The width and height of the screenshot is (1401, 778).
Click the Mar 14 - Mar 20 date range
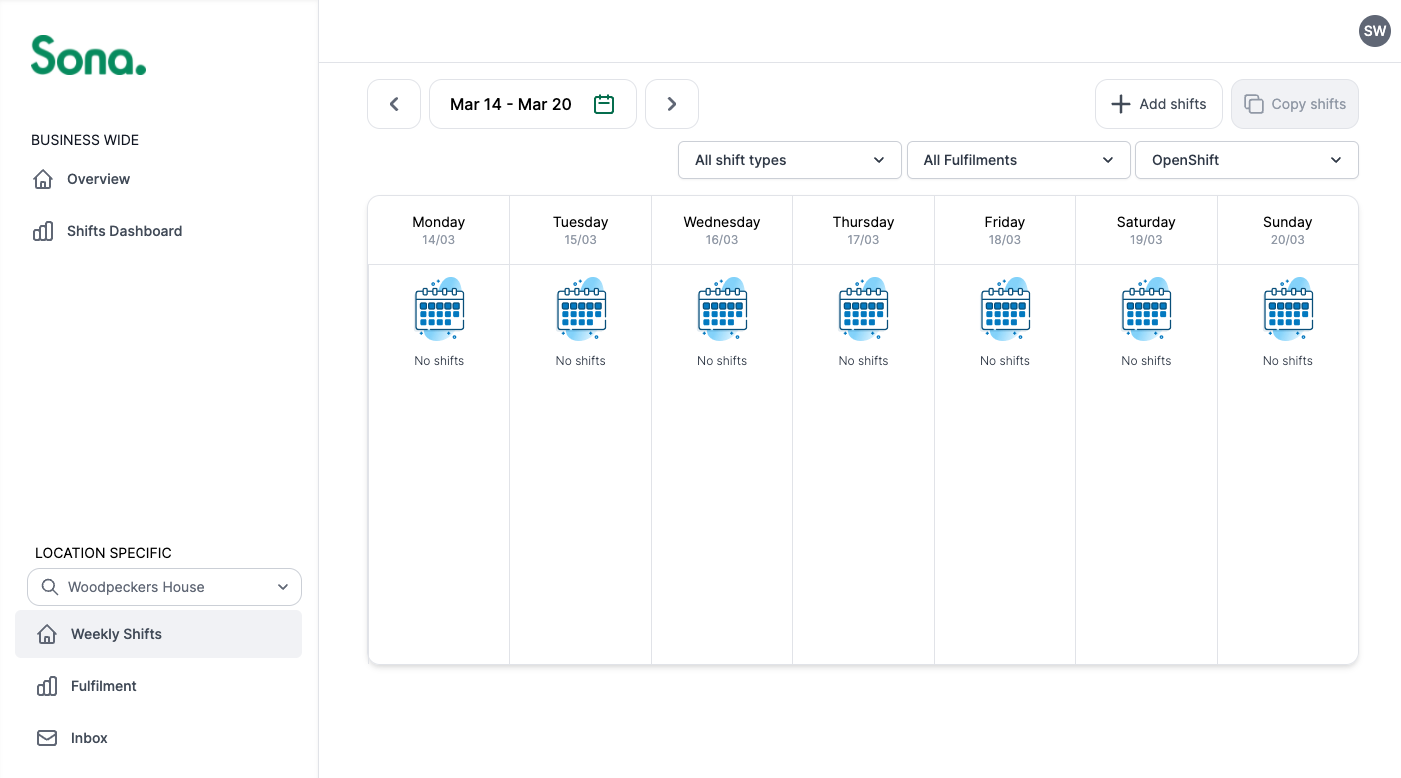[511, 104]
